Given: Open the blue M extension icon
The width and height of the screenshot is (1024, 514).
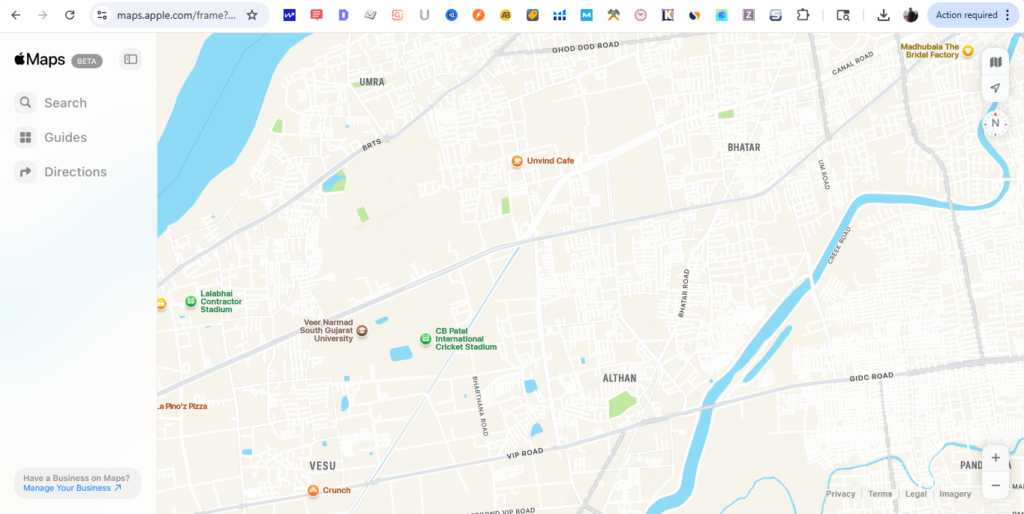Looking at the screenshot, I should pos(586,15).
